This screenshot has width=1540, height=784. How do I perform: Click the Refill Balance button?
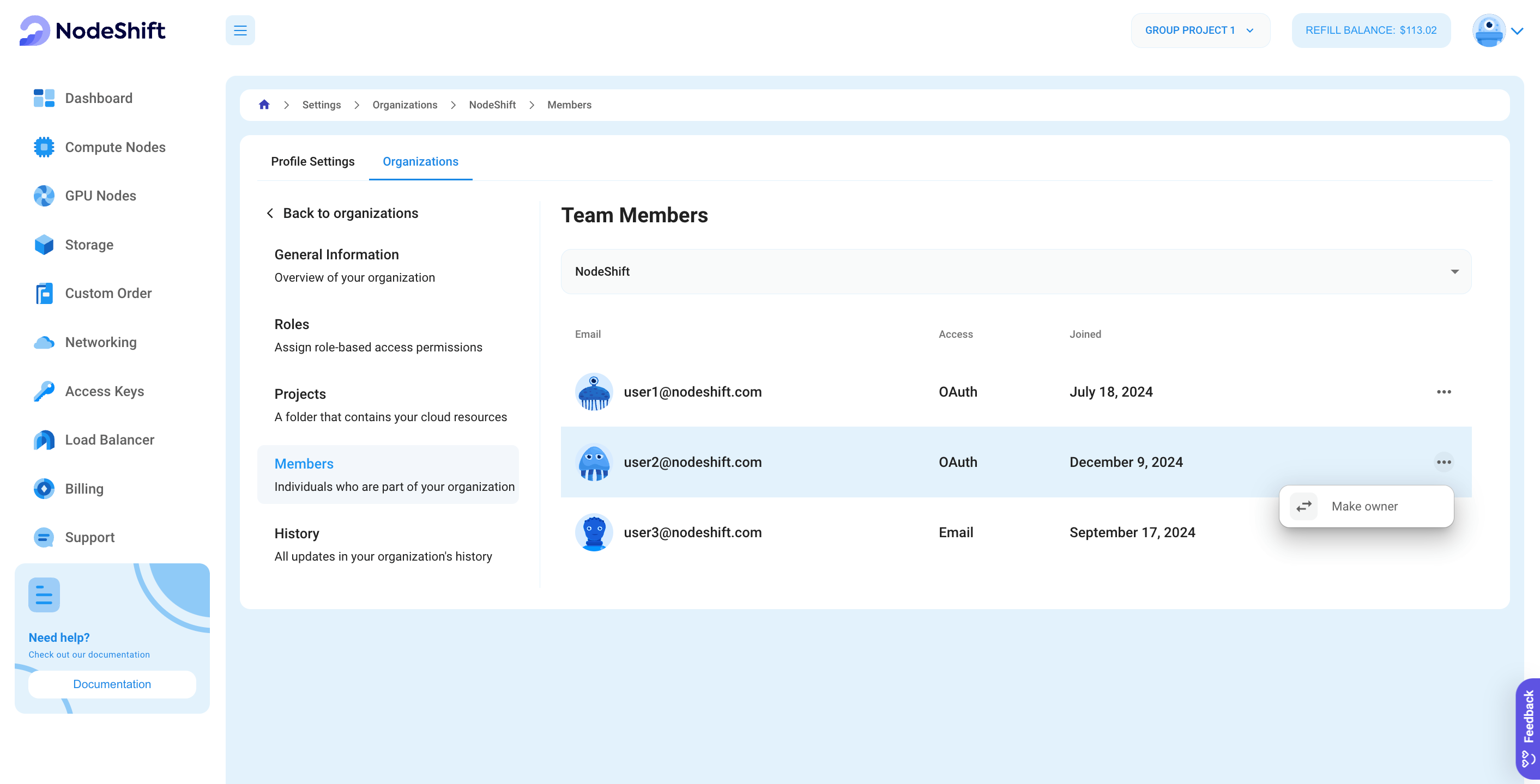point(1371,31)
